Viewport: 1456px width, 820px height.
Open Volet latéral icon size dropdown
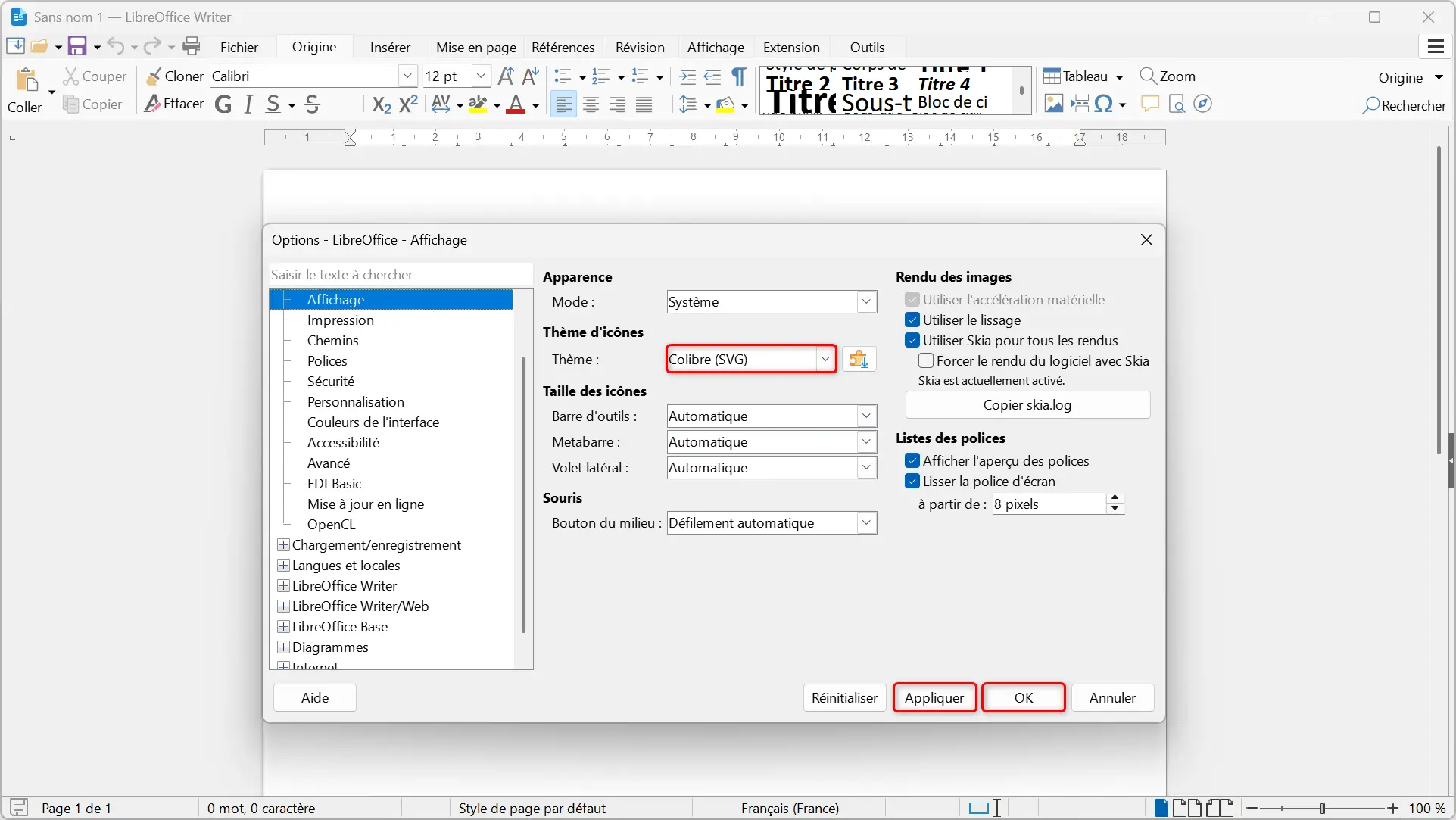[x=772, y=467]
